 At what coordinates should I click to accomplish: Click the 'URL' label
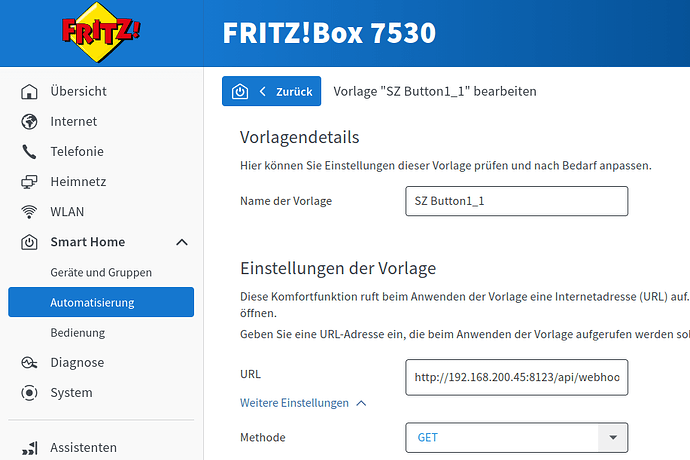coord(250,374)
